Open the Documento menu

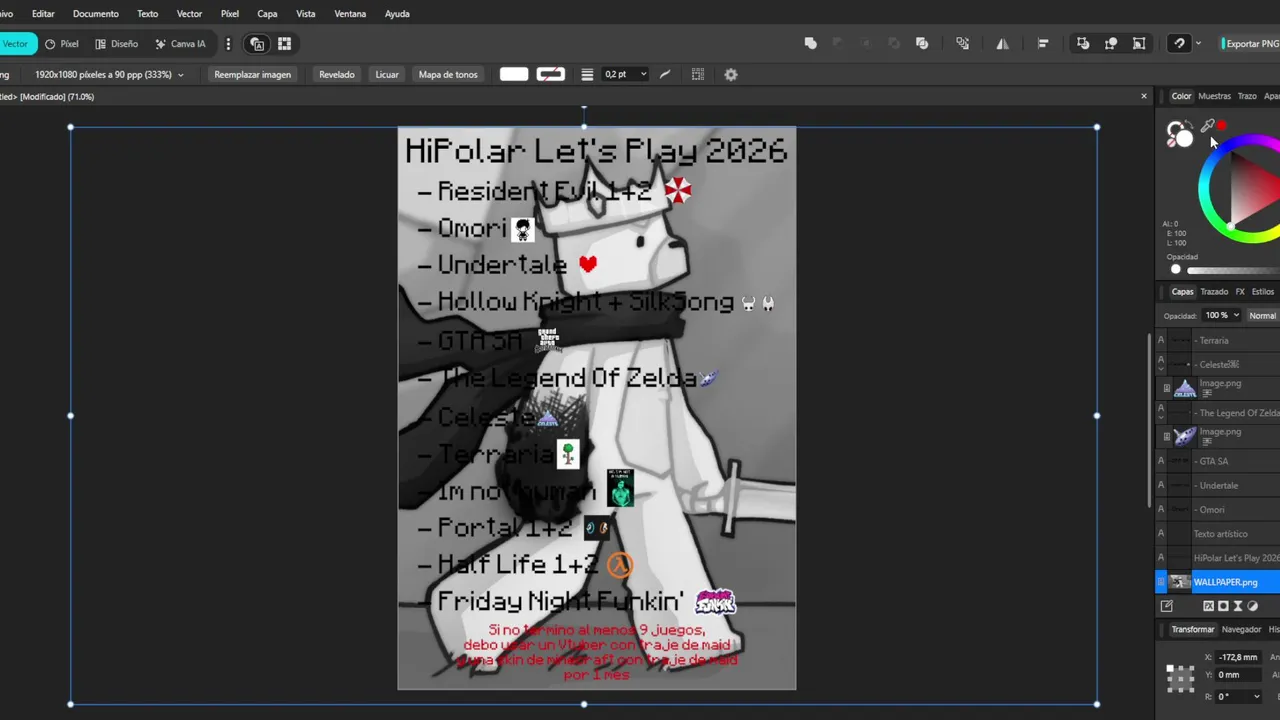pos(96,14)
